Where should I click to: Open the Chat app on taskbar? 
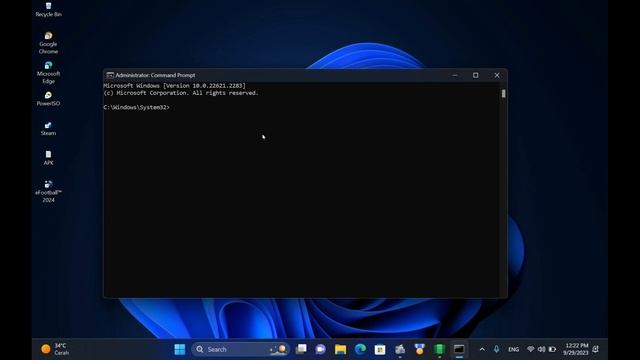click(320, 349)
